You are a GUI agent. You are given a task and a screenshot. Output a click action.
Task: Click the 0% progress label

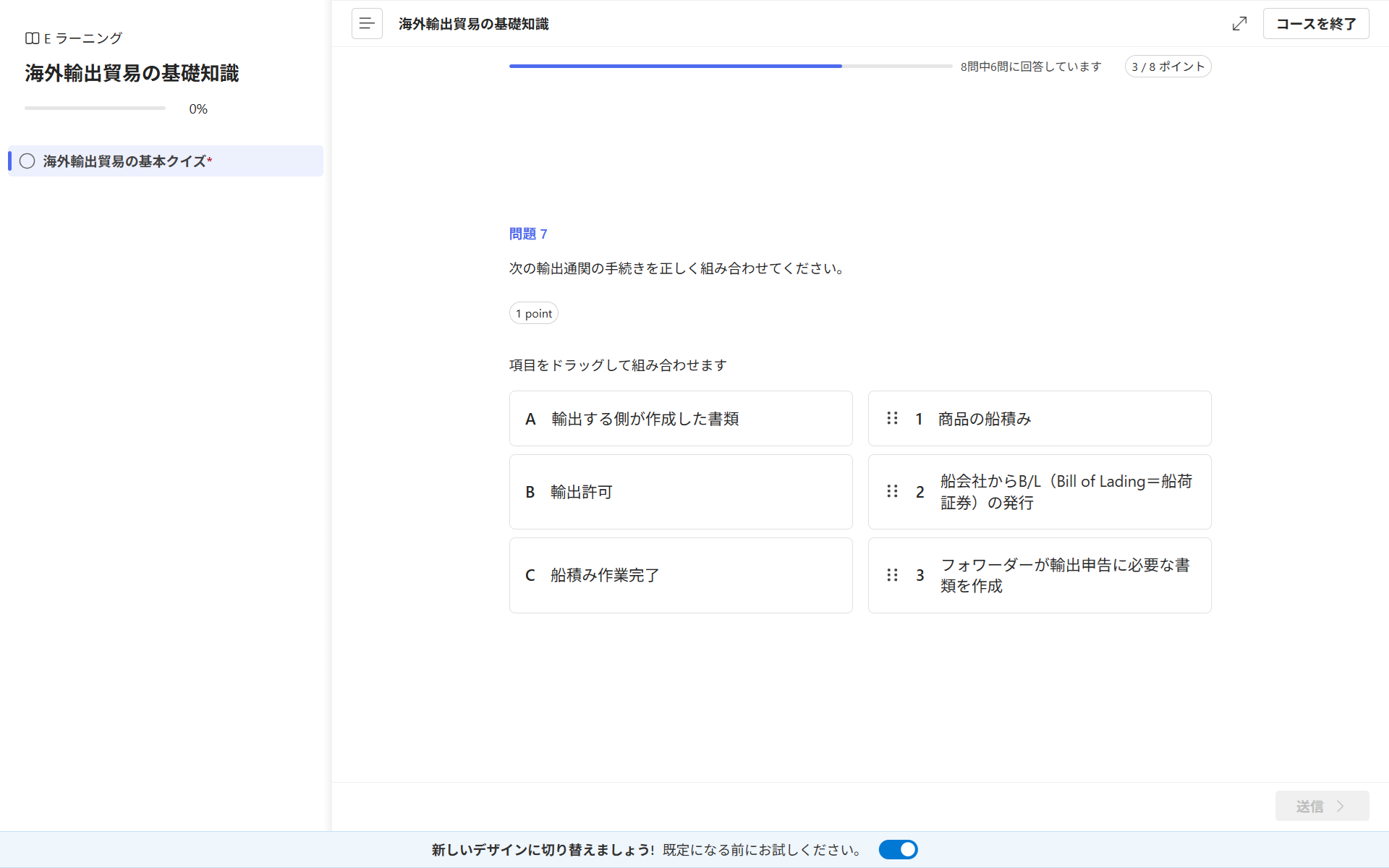click(x=198, y=109)
